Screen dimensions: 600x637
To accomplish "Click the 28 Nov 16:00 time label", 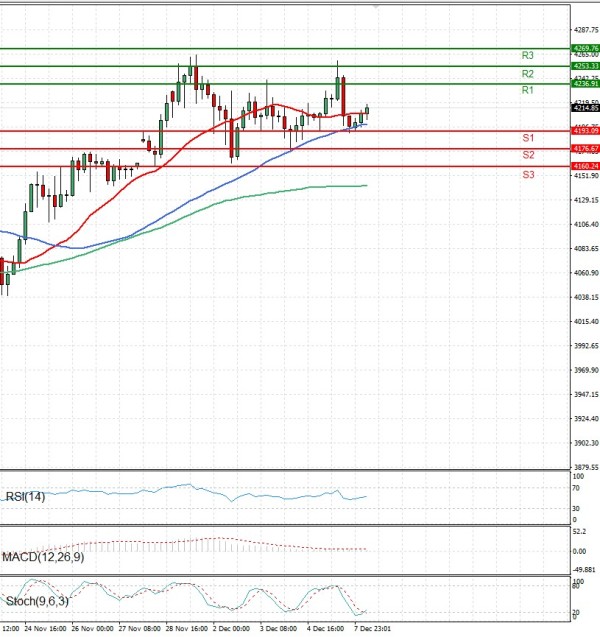I will 185,631.
